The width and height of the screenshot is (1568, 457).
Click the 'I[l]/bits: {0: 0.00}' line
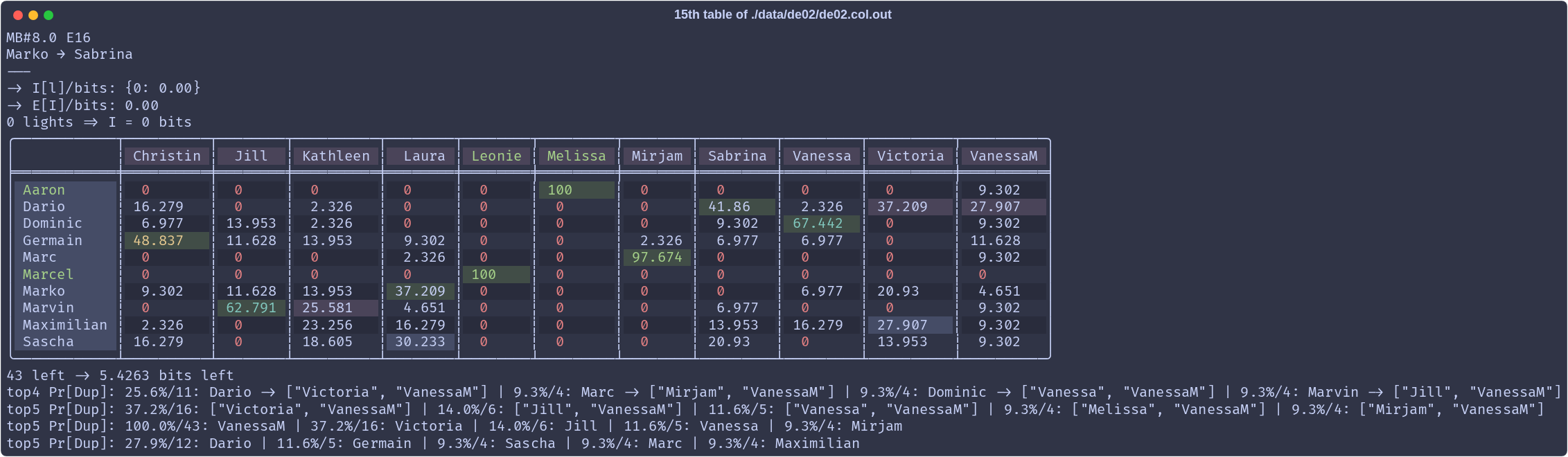104,88
